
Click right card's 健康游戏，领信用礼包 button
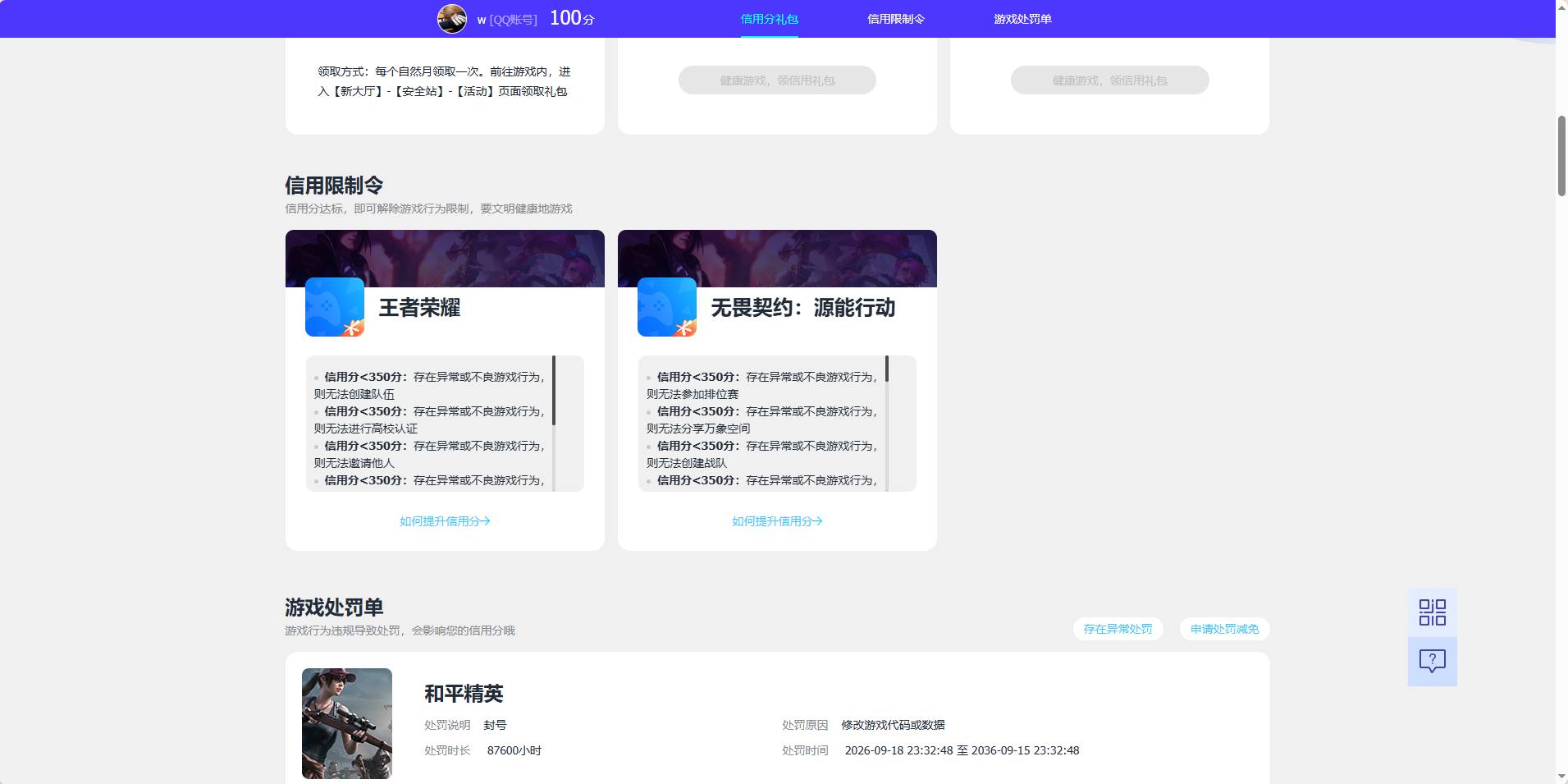[x=1109, y=80]
